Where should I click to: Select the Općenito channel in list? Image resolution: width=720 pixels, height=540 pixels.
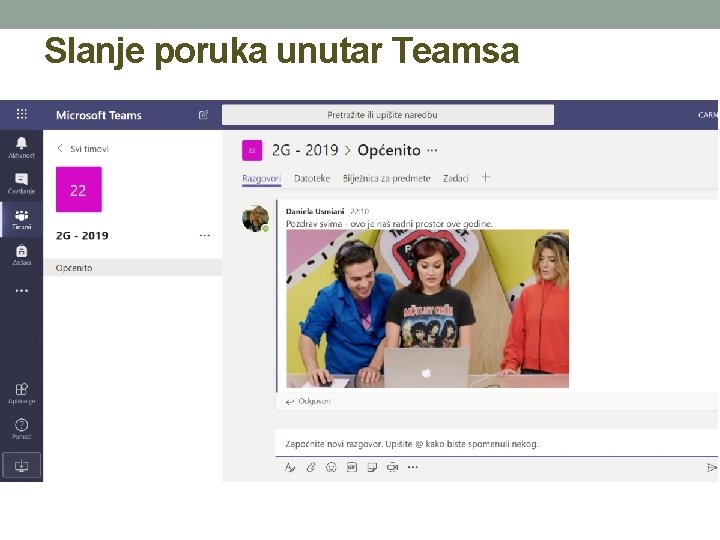[132, 268]
